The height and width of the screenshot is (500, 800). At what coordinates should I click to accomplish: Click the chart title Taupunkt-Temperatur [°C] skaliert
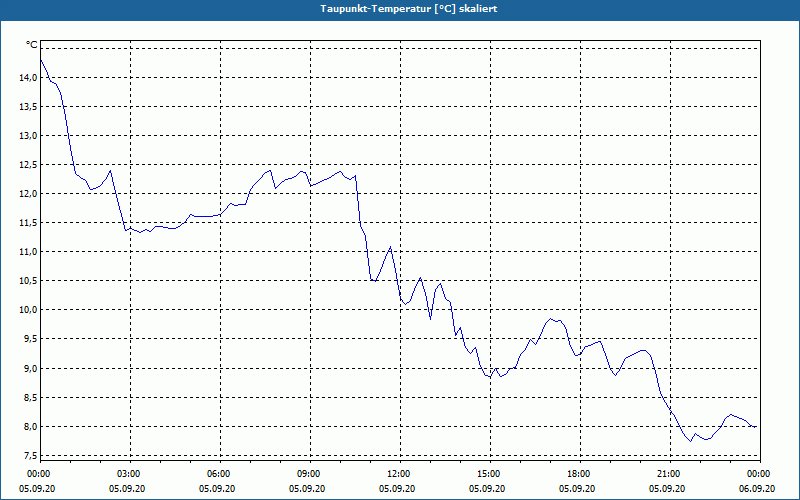(x=409, y=9)
